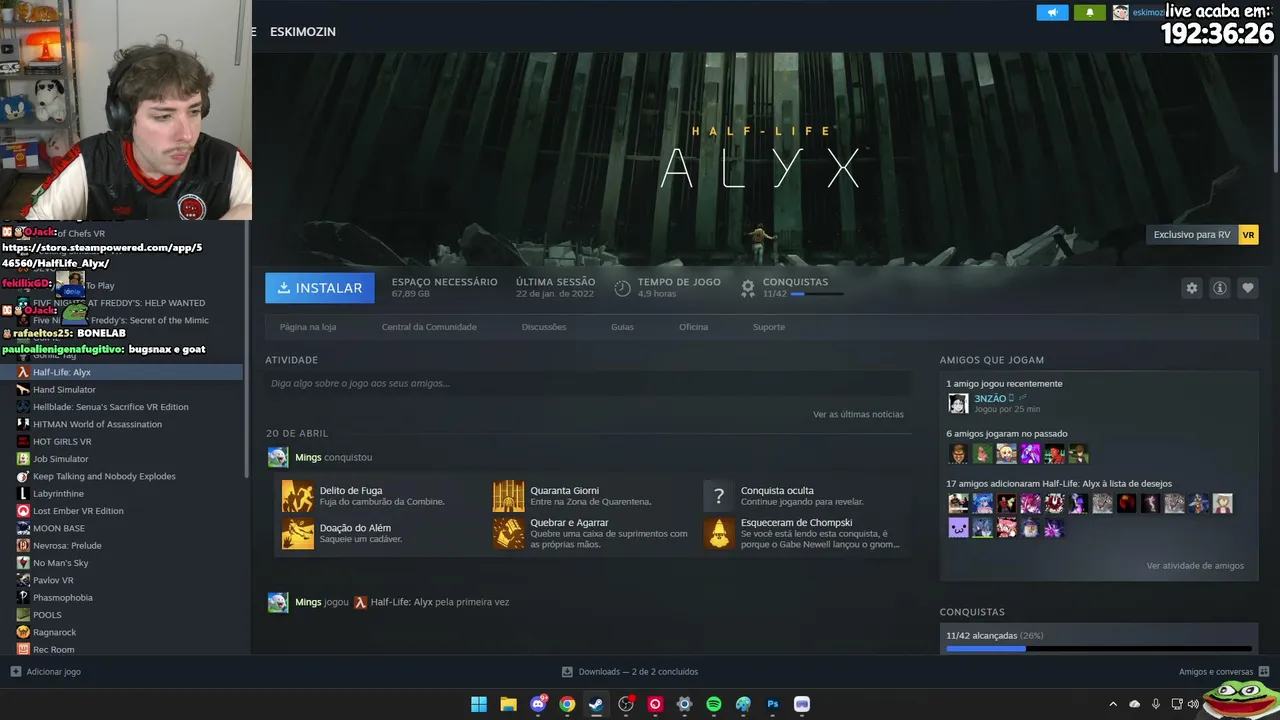Open the game settings gear icon
This screenshot has width=1280, height=720.
tap(1191, 288)
